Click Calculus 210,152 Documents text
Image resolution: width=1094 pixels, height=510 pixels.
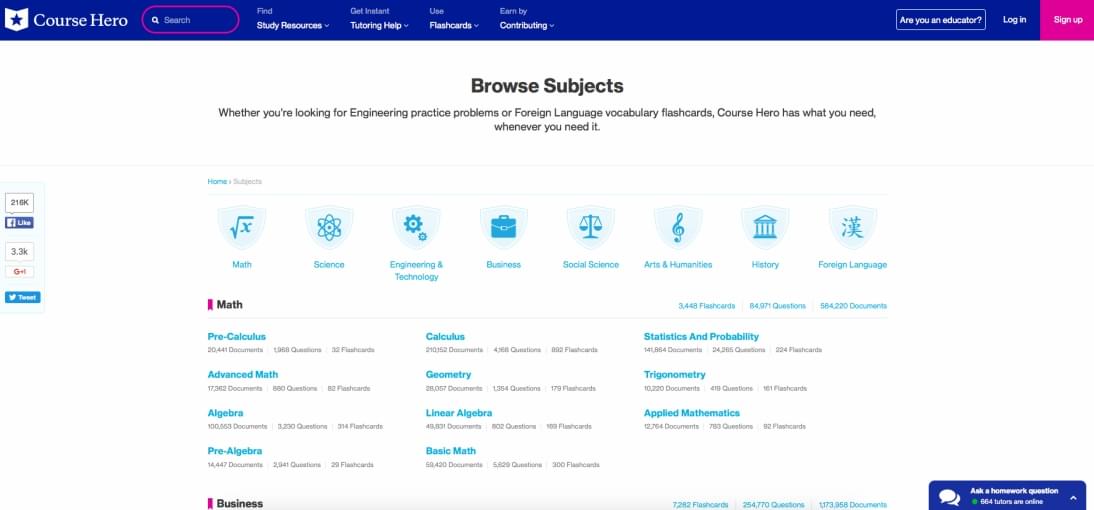click(x=454, y=350)
